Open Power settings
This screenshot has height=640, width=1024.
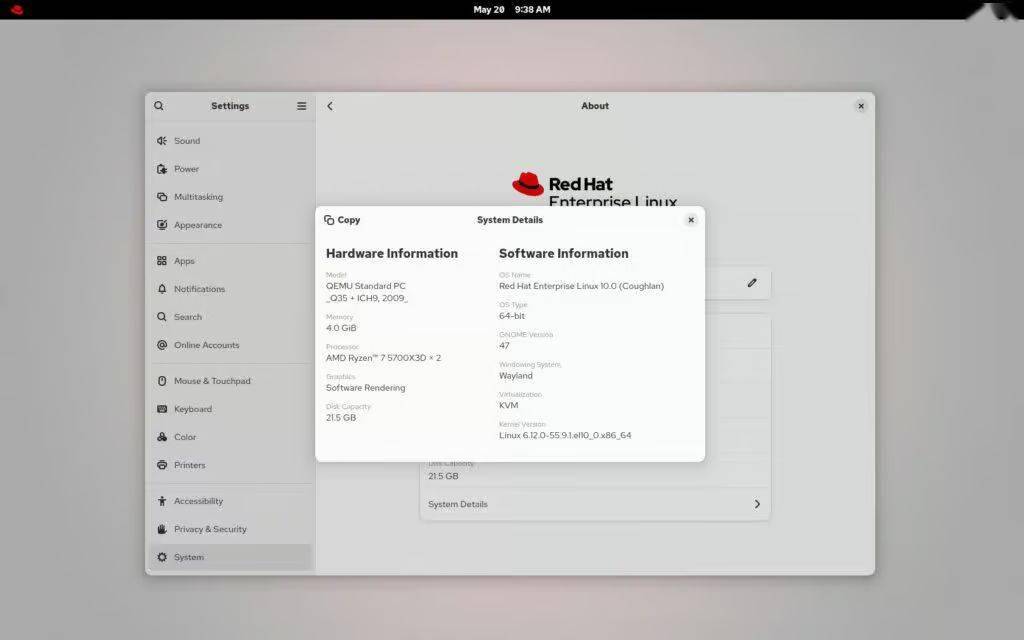coord(231,168)
